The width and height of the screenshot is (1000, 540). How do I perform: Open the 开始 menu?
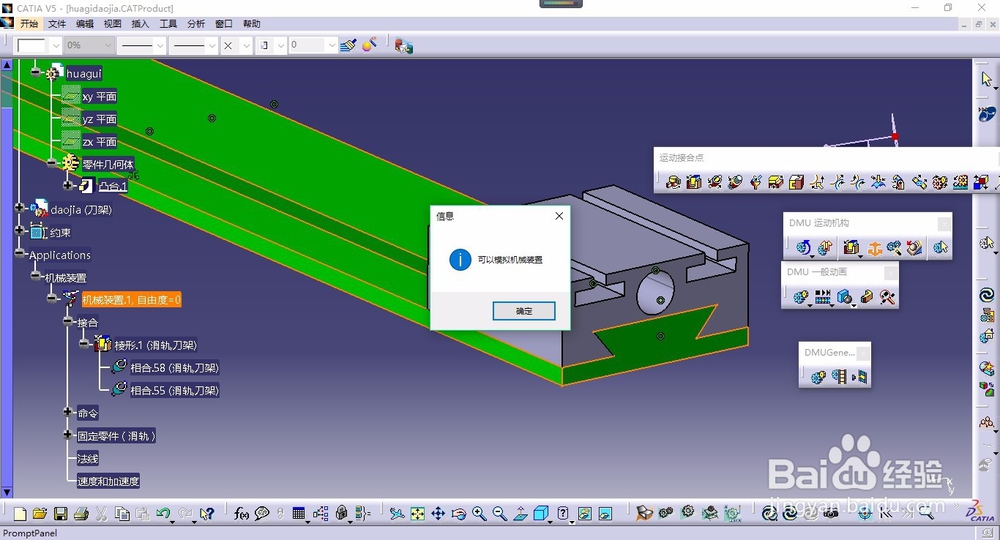tap(29, 24)
